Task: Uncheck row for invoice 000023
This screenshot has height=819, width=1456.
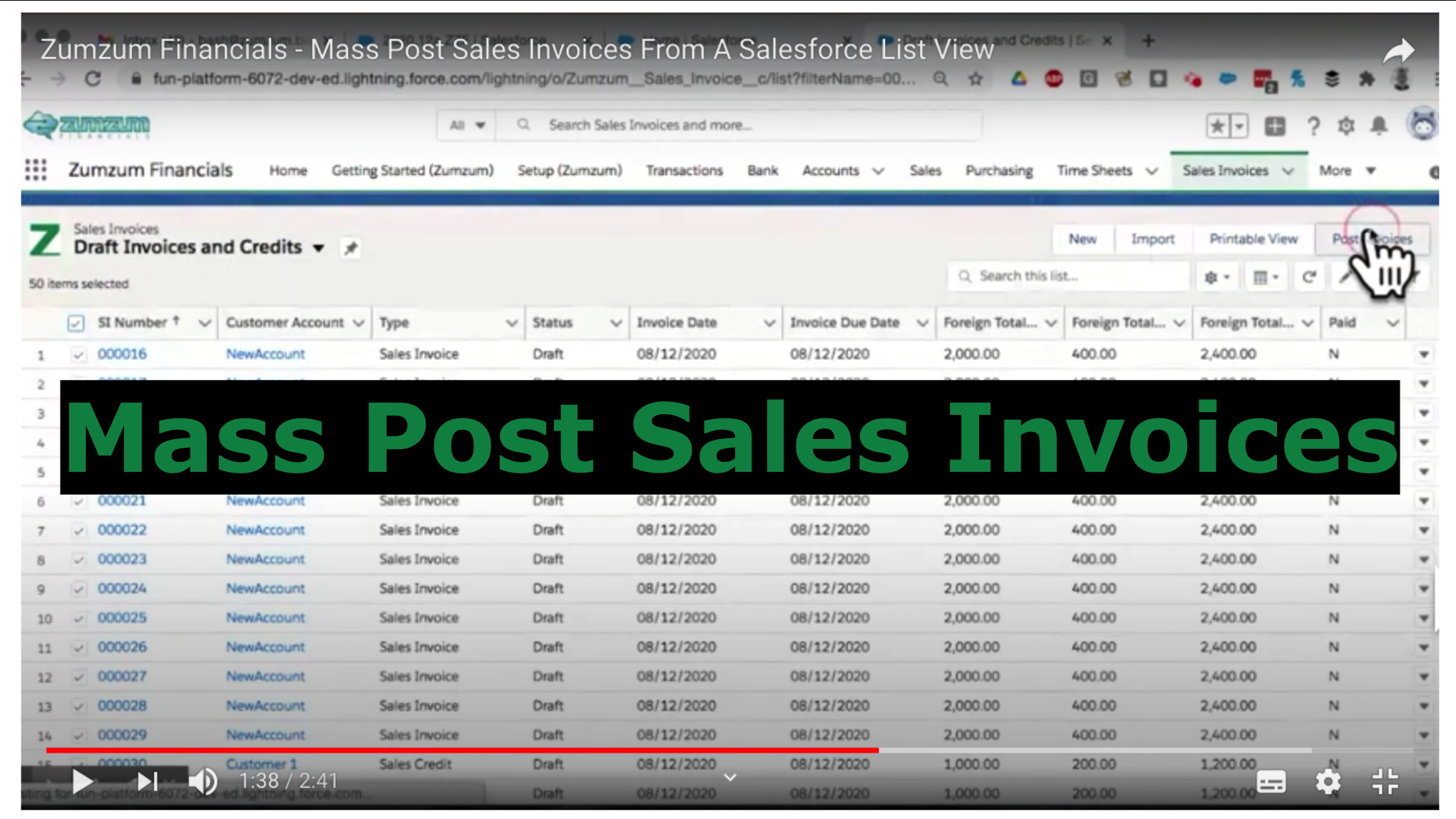Action: (78, 560)
